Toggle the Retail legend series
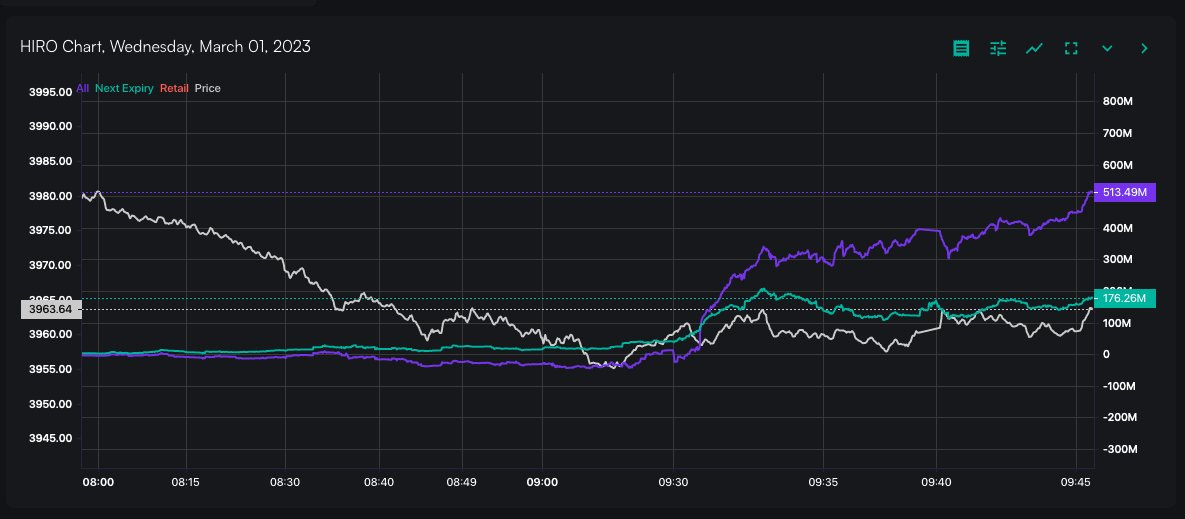The height and width of the screenshot is (519, 1185). pos(174,88)
